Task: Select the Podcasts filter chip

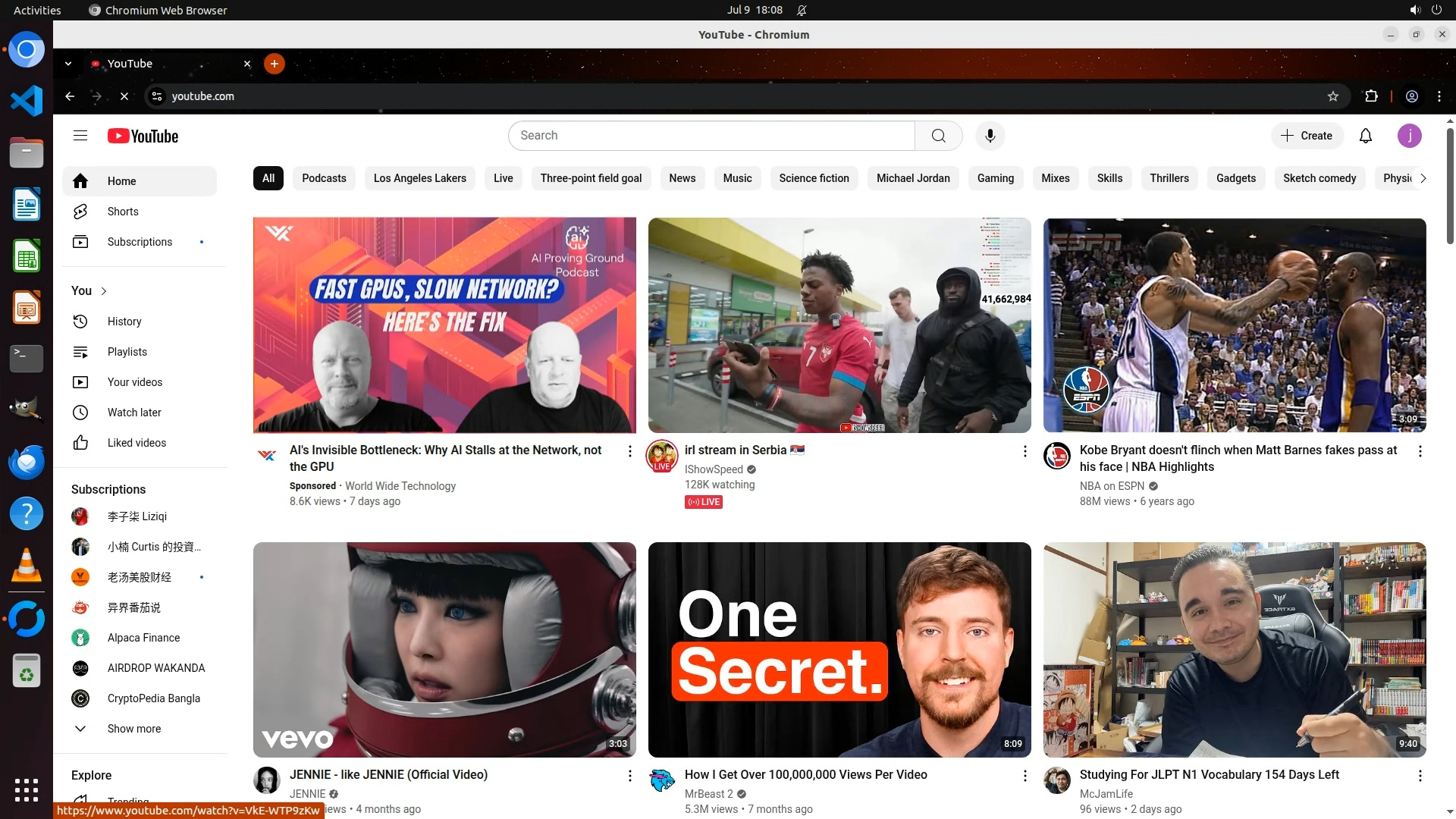Action: click(x=324, y=178)
